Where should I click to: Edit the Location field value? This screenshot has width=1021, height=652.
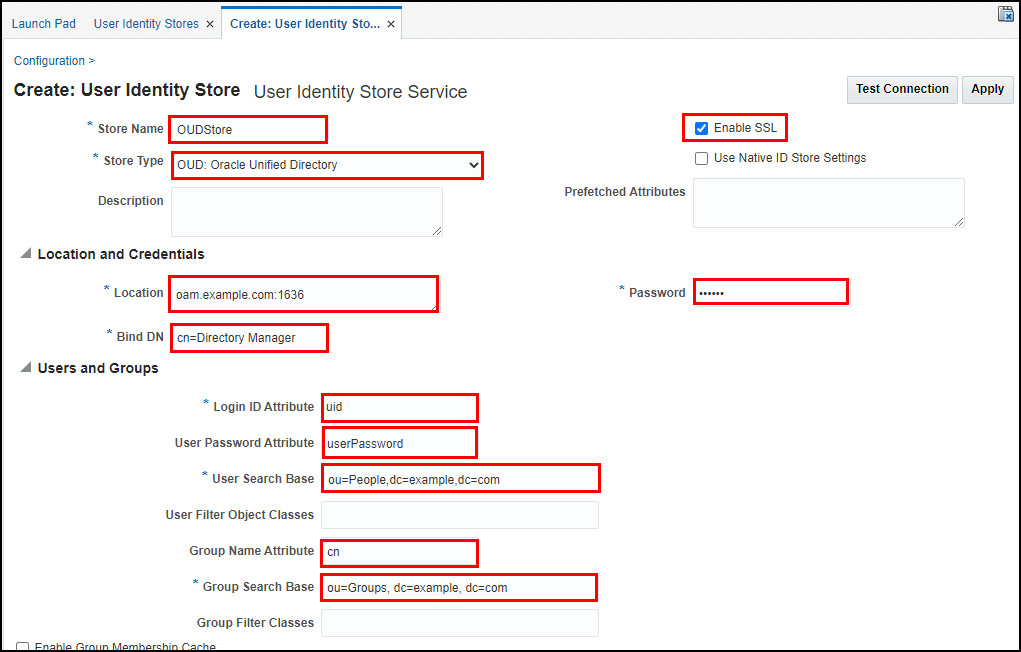(303, 294)
